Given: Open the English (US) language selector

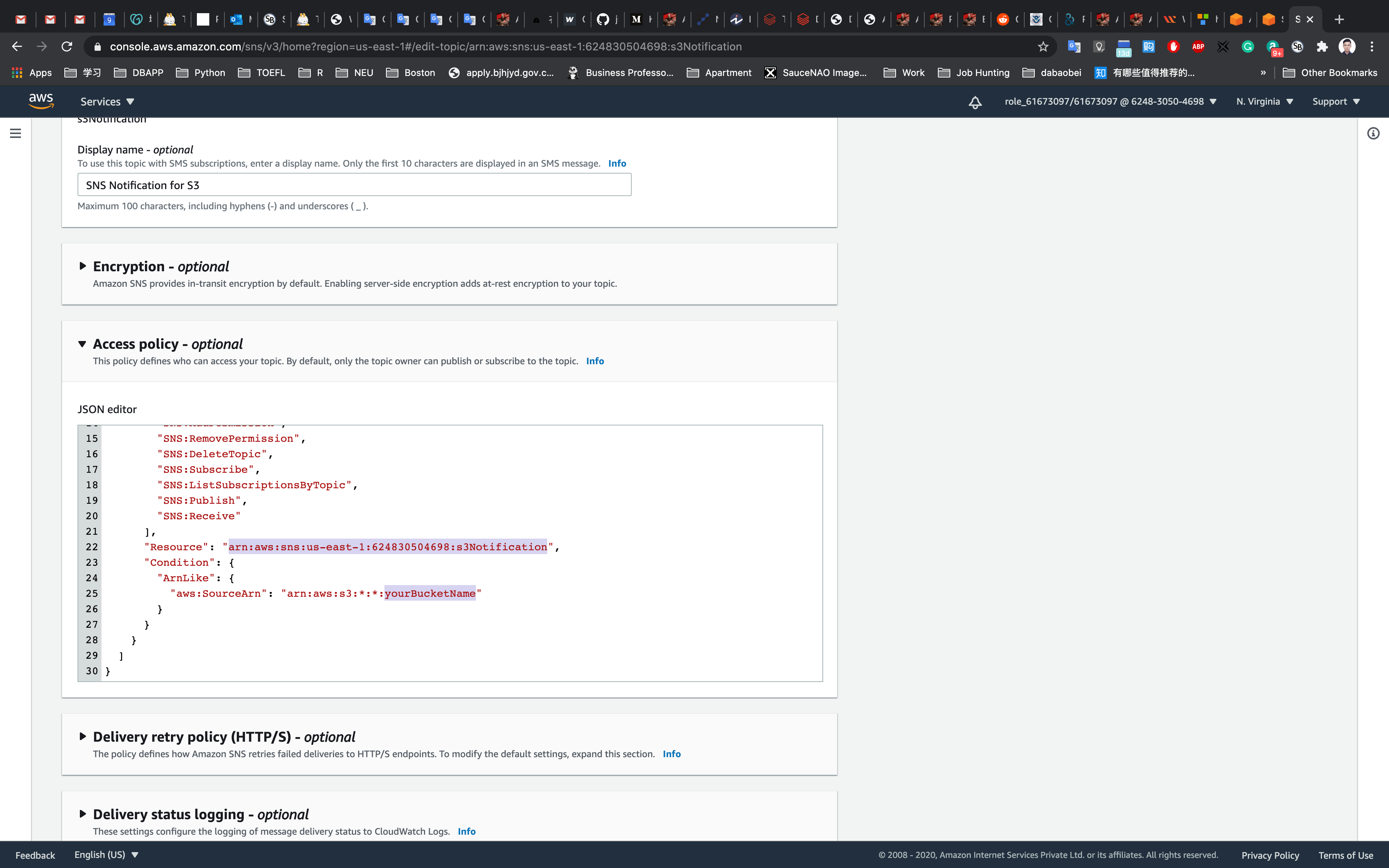Looking at the screenshot, I should point(106,854).
